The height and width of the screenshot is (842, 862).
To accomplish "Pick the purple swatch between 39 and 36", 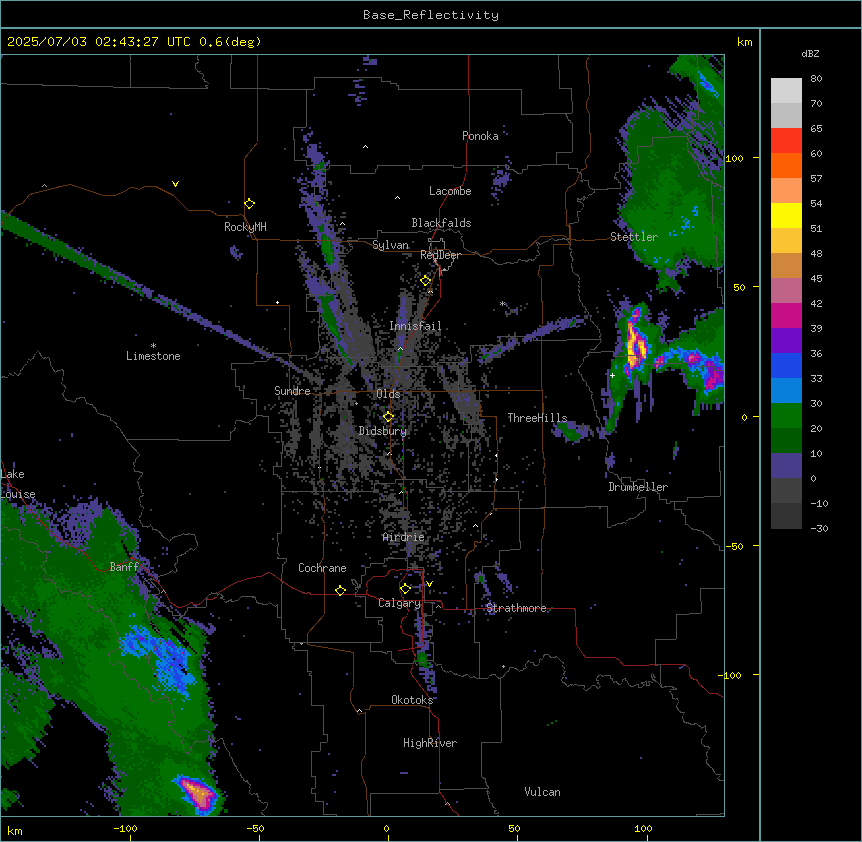I will (786, 341).
